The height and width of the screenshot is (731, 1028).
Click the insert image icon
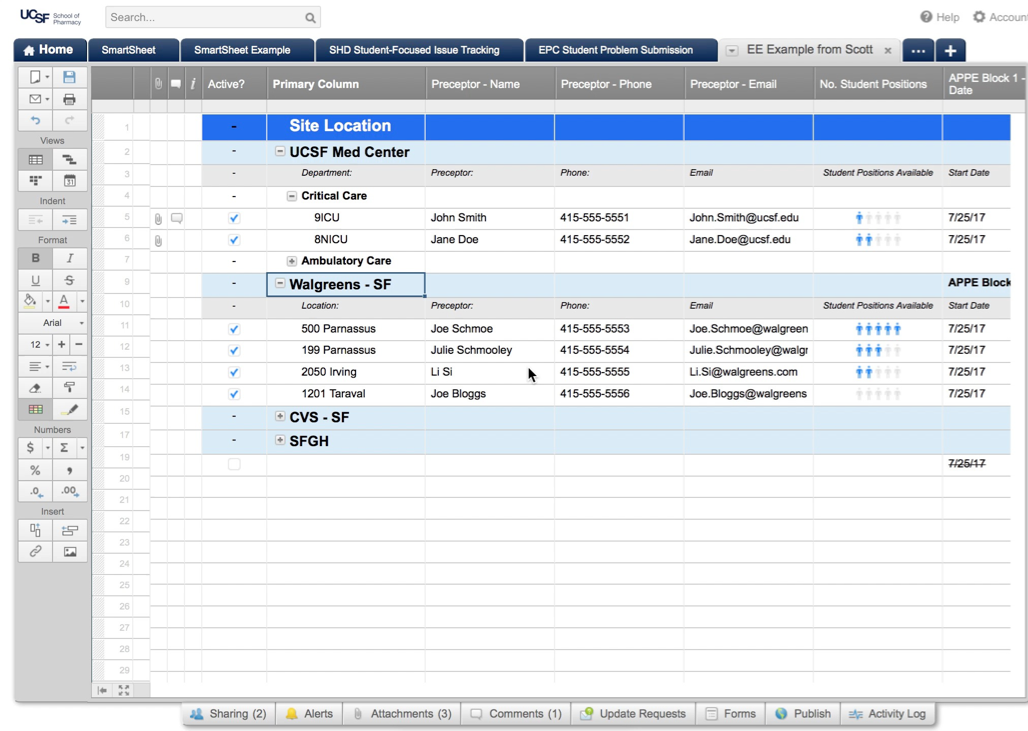pyautogui.click(x=69, y=552)
